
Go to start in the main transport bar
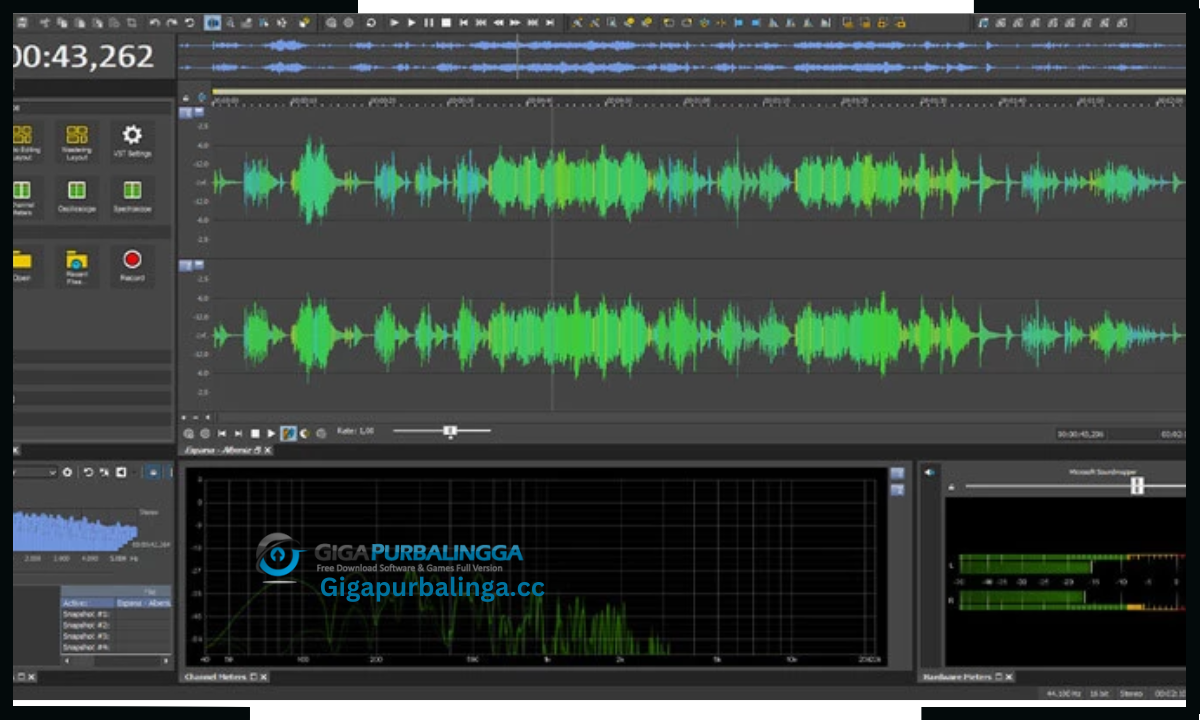pos(464,22)
